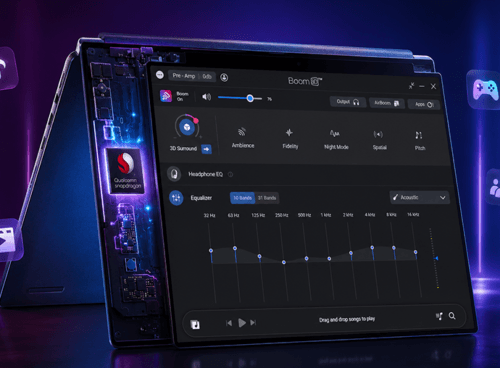Click the 'Drag and drop songs to play' text
The image size is (500, 368).
tap(347, 319)
